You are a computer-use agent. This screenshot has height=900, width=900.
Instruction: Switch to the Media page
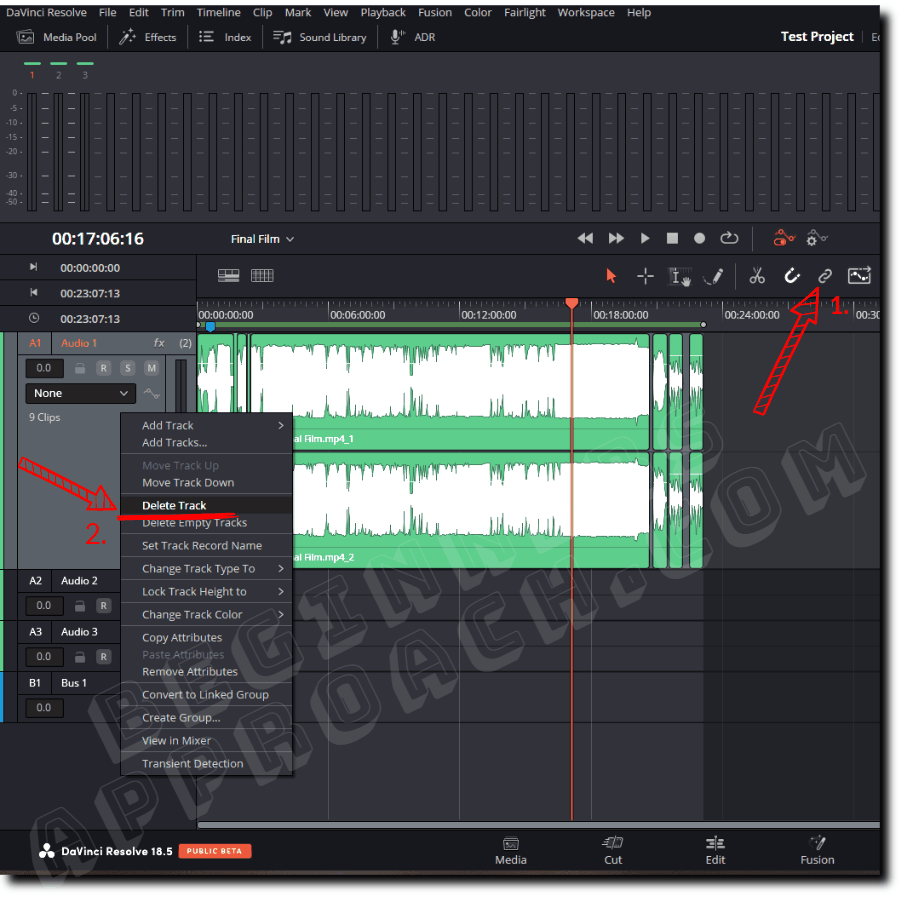point(510,851)
